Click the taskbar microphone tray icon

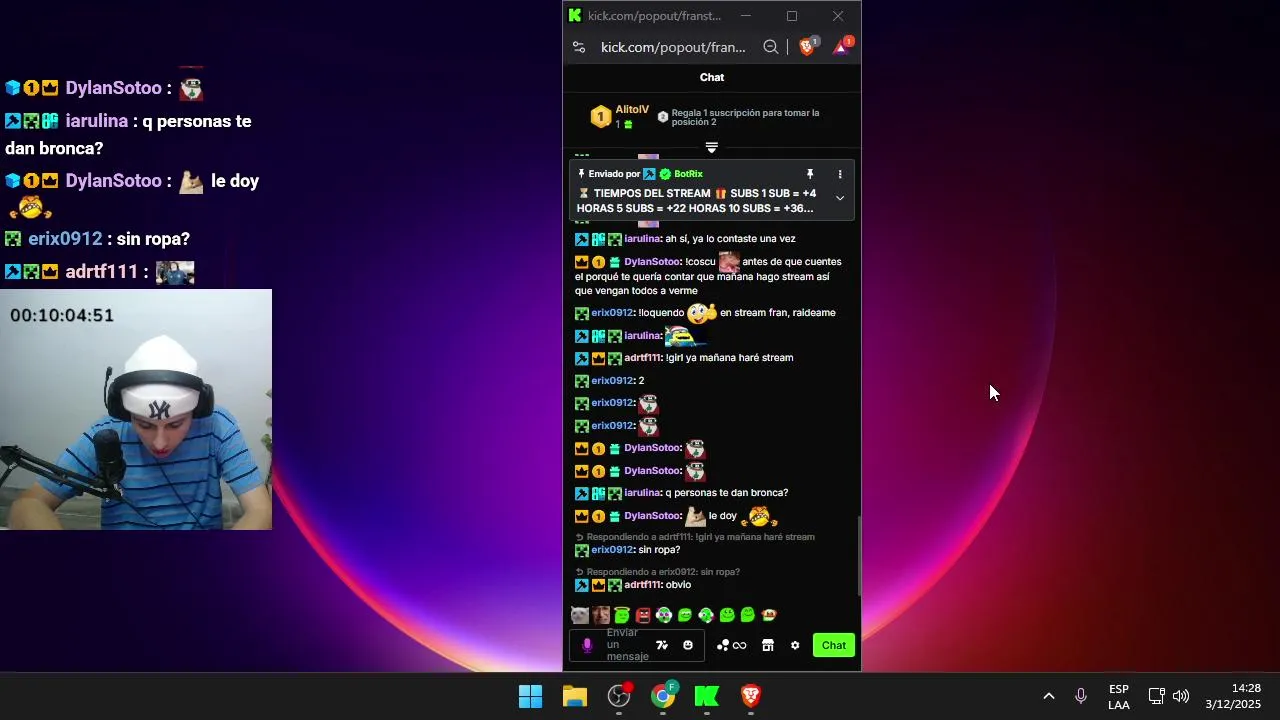tap(1081, 696)
